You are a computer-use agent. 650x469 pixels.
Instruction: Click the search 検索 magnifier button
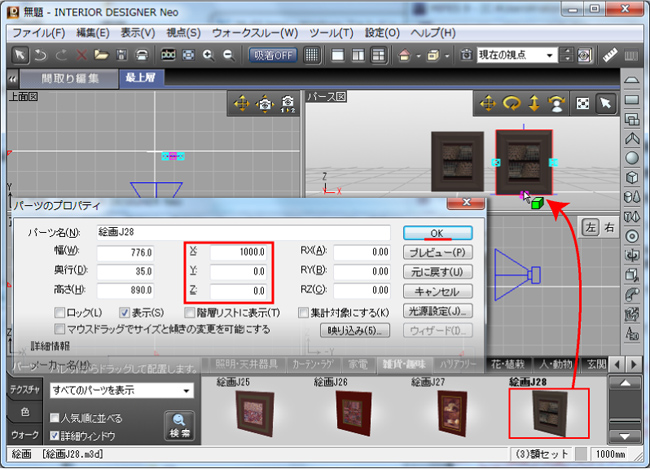(179, 425)
